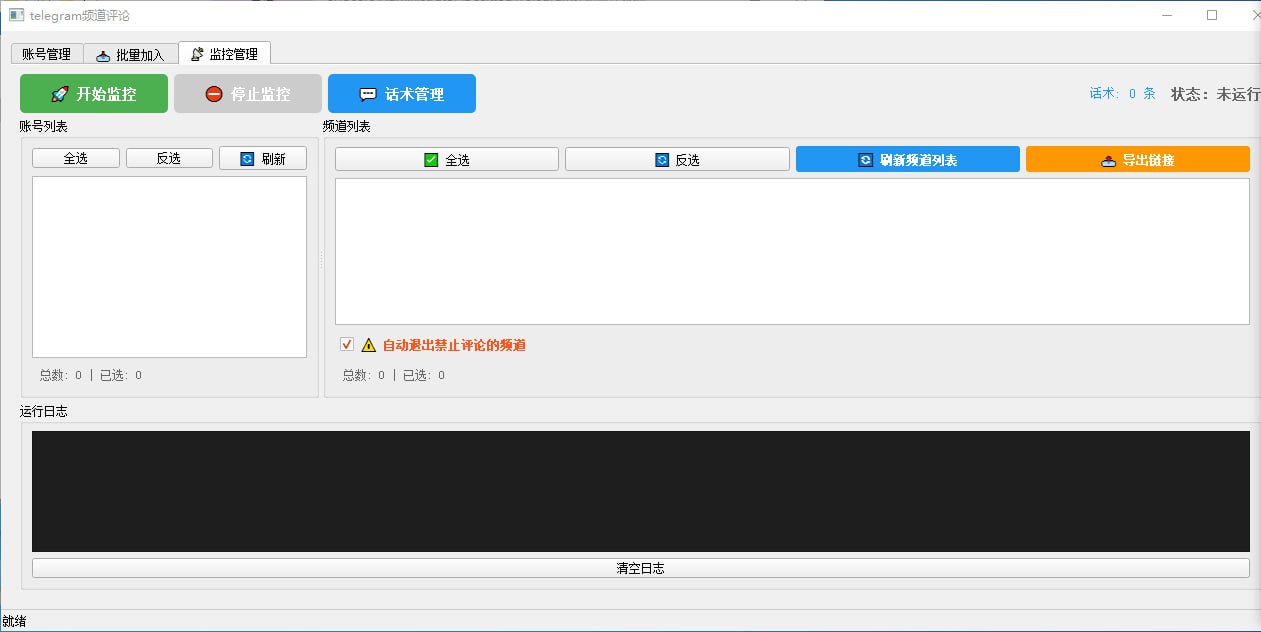Toggle the 自动退出禁止评论的频道 checkbox
Viewport: 1261px width, 632px height.
pos(347,344)
